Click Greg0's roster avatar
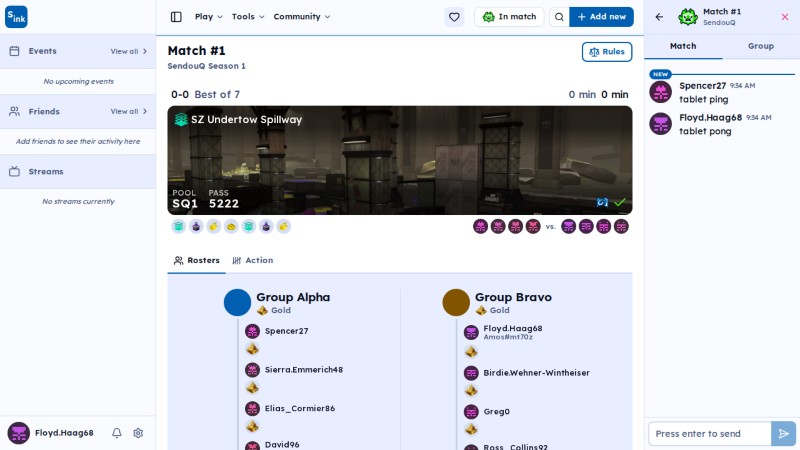This screenshot has width=800, height=450. [x=471, y=412]
